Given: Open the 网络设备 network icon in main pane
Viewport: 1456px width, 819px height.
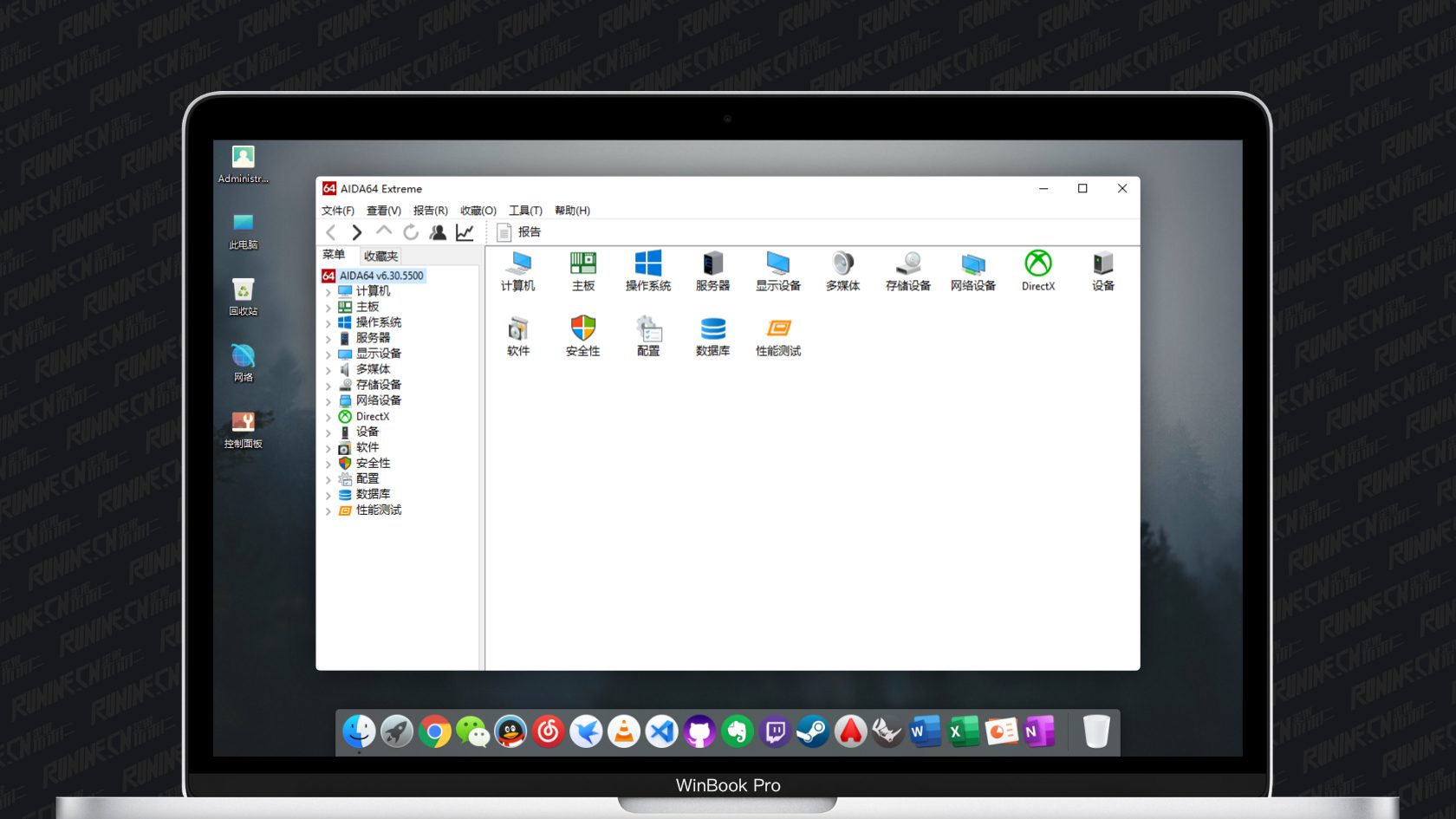Looking at the screenshot, I should pyautogui.click(x=973, y=270).
